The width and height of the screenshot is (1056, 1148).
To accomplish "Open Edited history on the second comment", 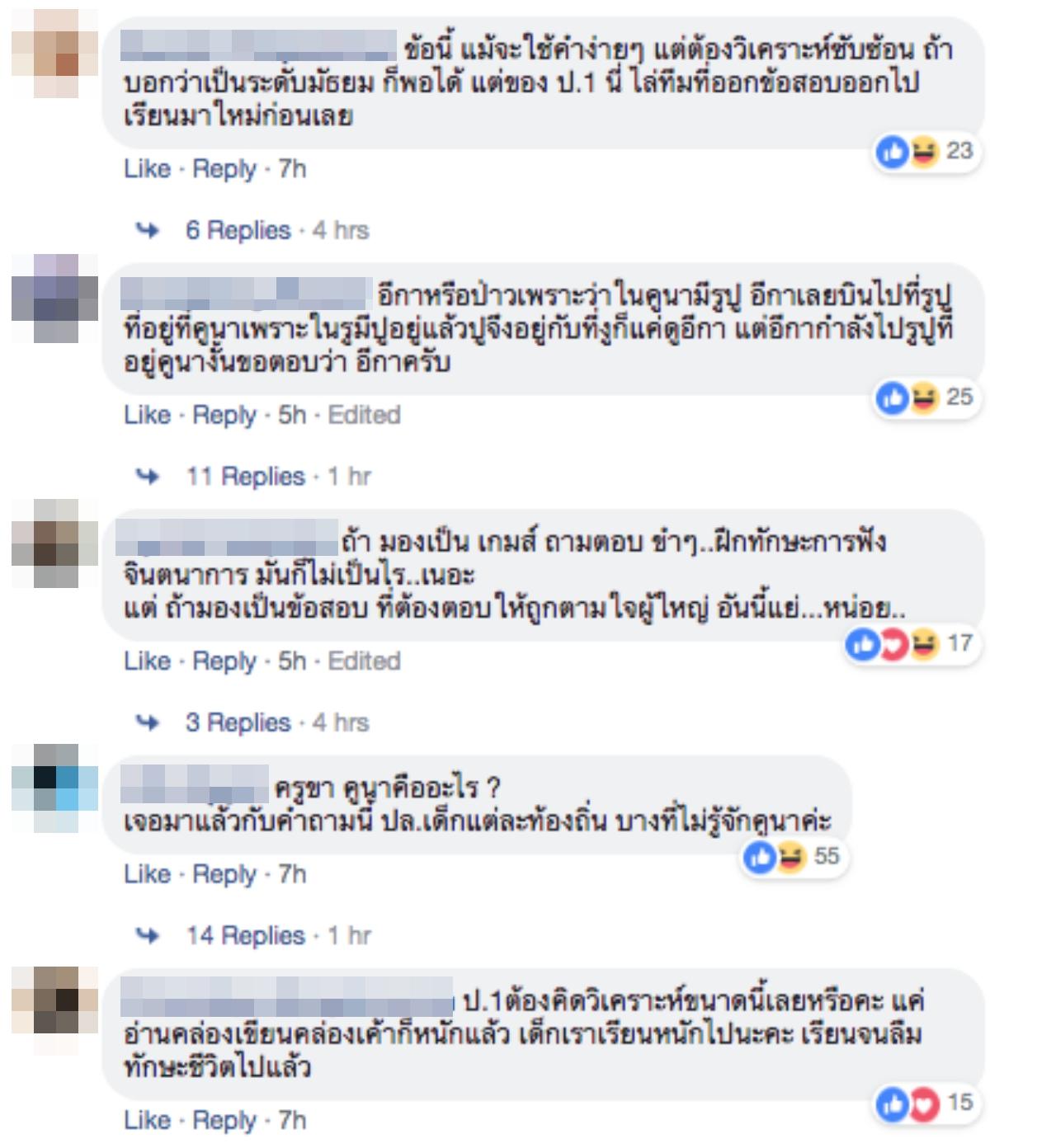I will tap(364, 415).
